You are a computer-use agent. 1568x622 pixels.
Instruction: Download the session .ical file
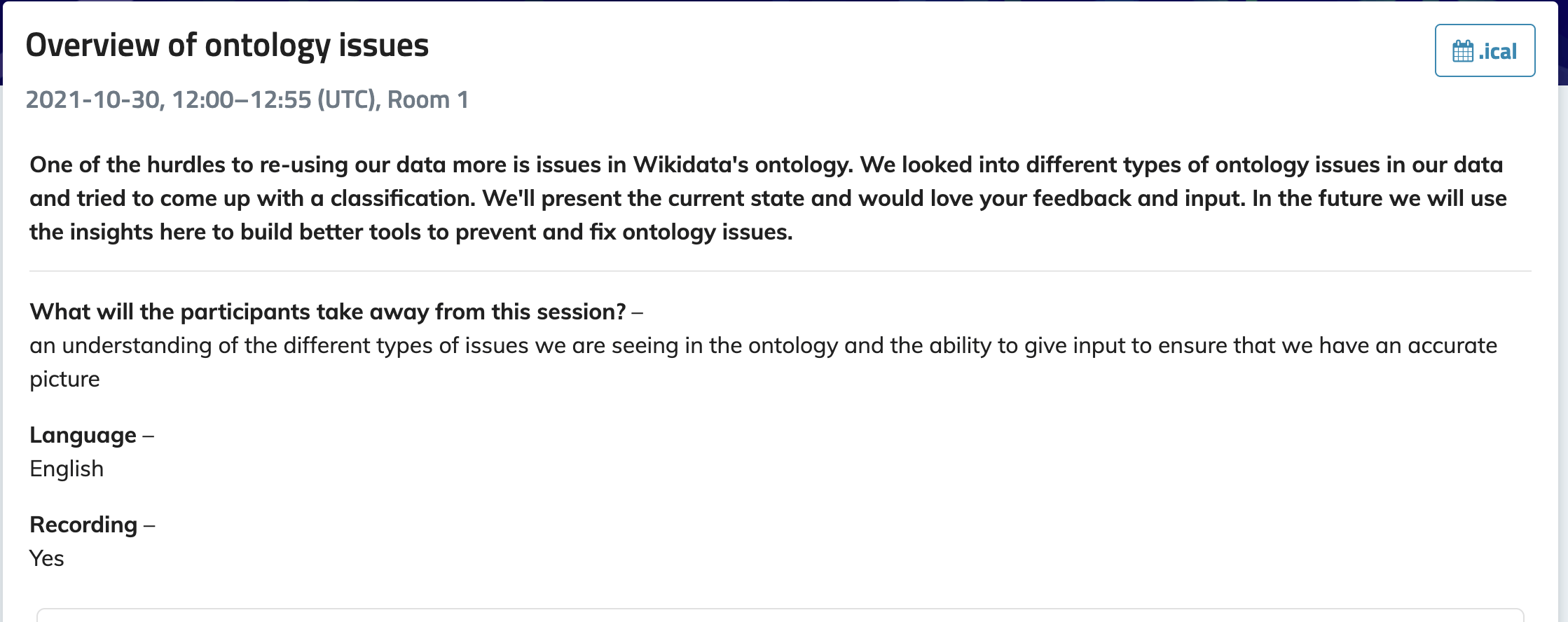(1485, 51)
